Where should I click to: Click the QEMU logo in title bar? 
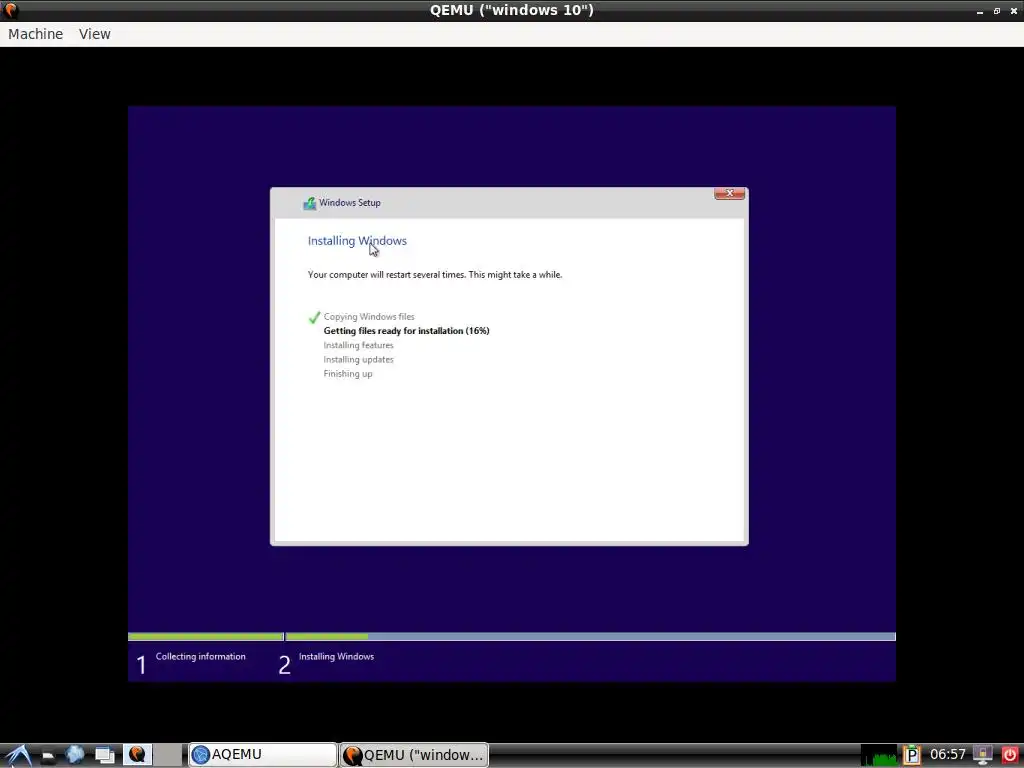(x=11, y=10)
